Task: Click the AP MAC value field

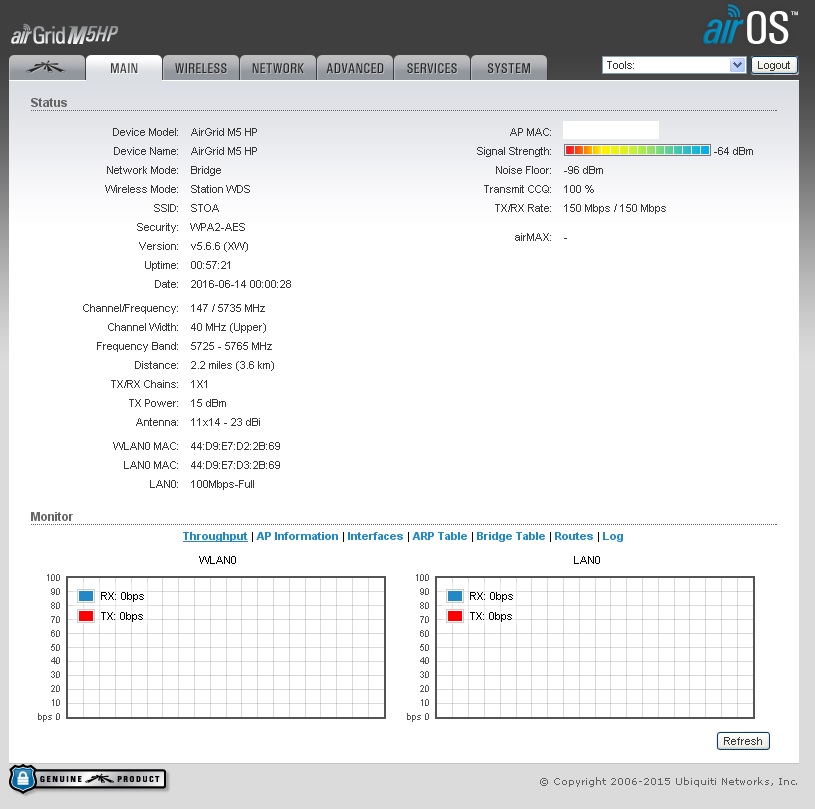Action: 611,130
